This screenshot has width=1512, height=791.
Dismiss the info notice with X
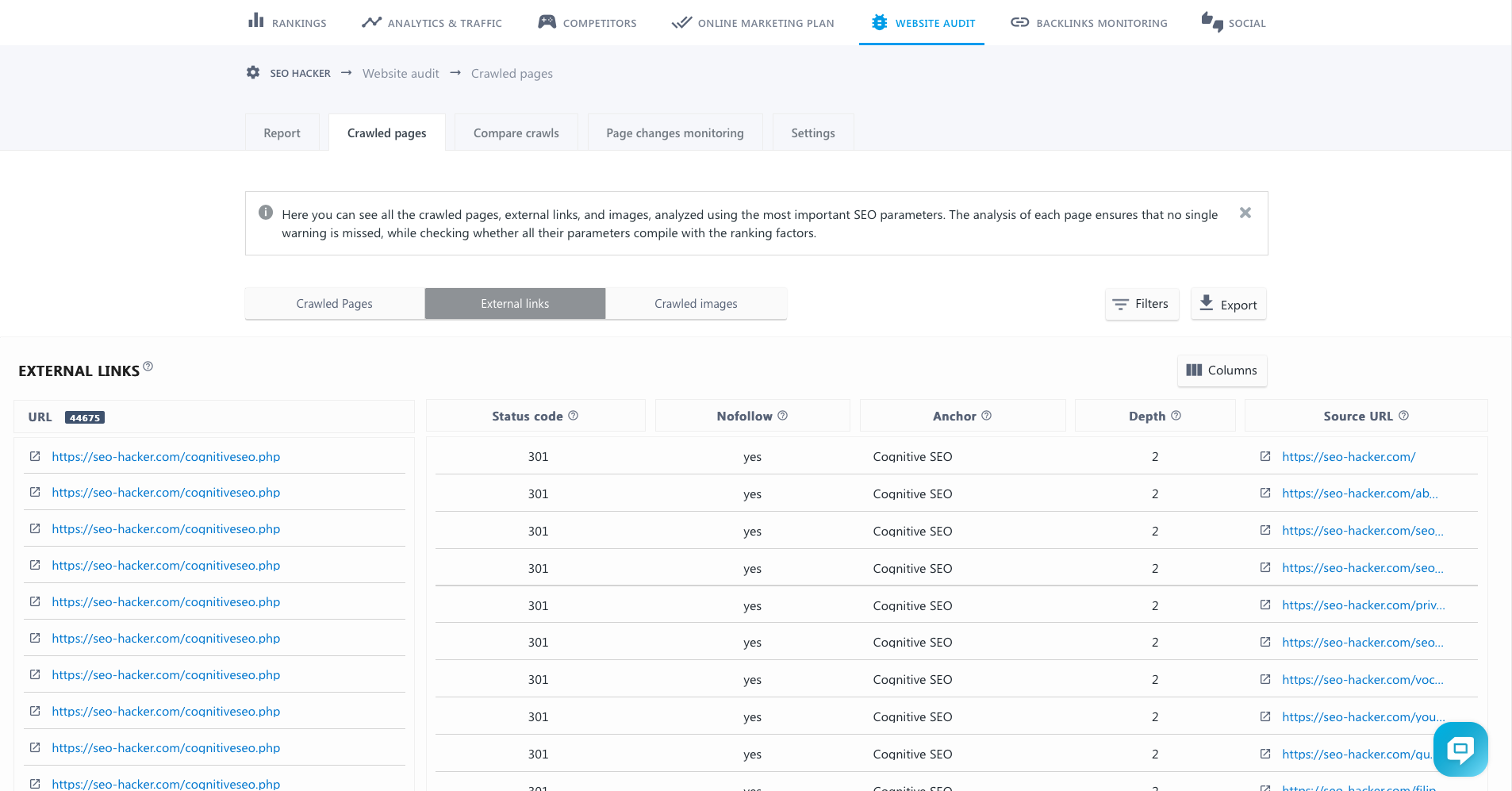tap(1245, 213)
